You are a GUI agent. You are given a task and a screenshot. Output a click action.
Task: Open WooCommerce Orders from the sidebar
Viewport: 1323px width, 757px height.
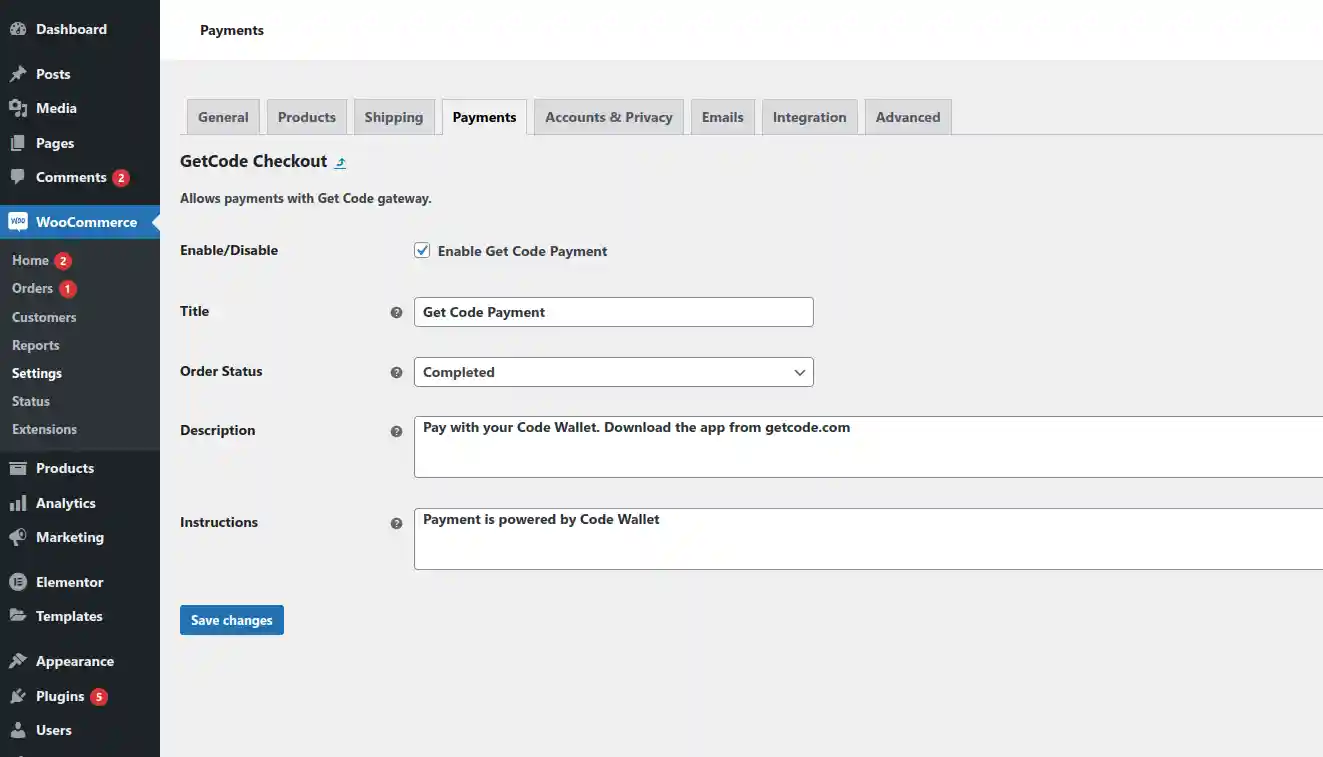[31, 288]
